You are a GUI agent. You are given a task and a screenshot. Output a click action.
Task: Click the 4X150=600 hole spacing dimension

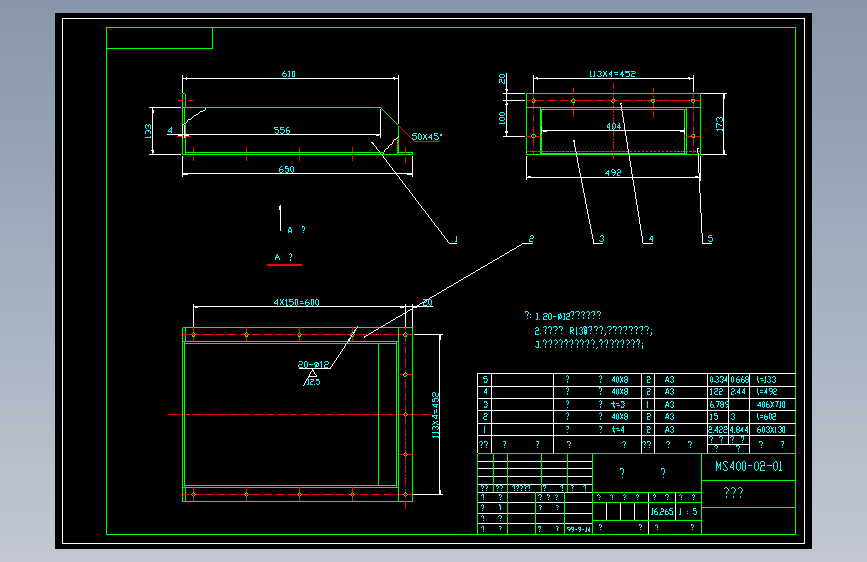pyautogui.click(x=296, y=302)
